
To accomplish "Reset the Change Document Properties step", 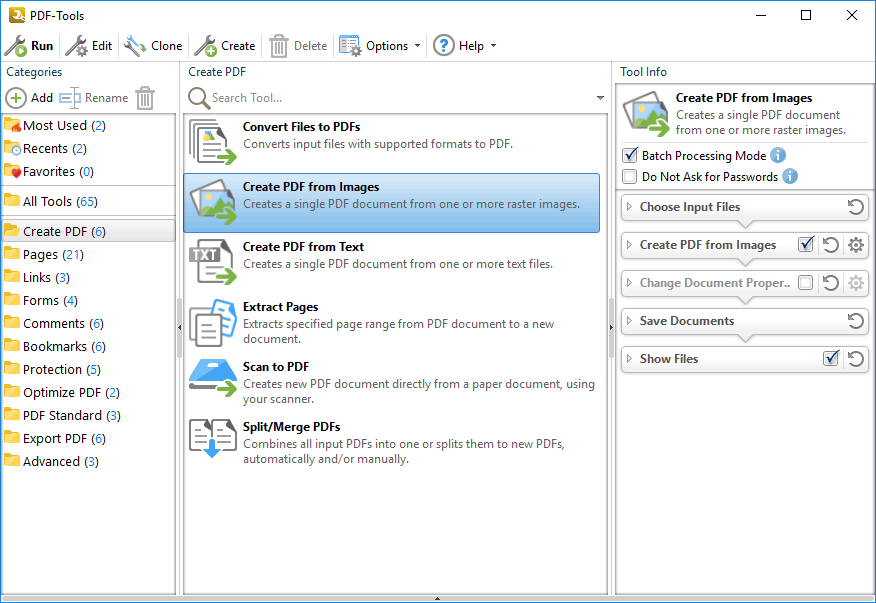I will click(831, 283).
